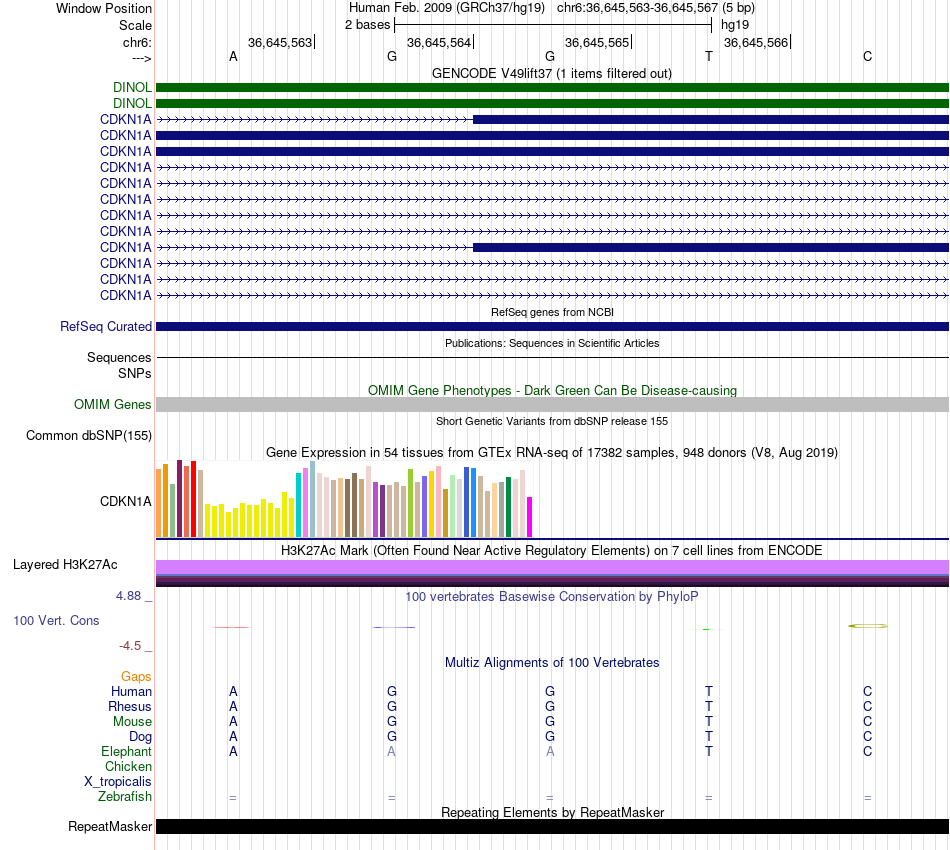
Task: Click the Window Position label
Action: click(104, 8)
